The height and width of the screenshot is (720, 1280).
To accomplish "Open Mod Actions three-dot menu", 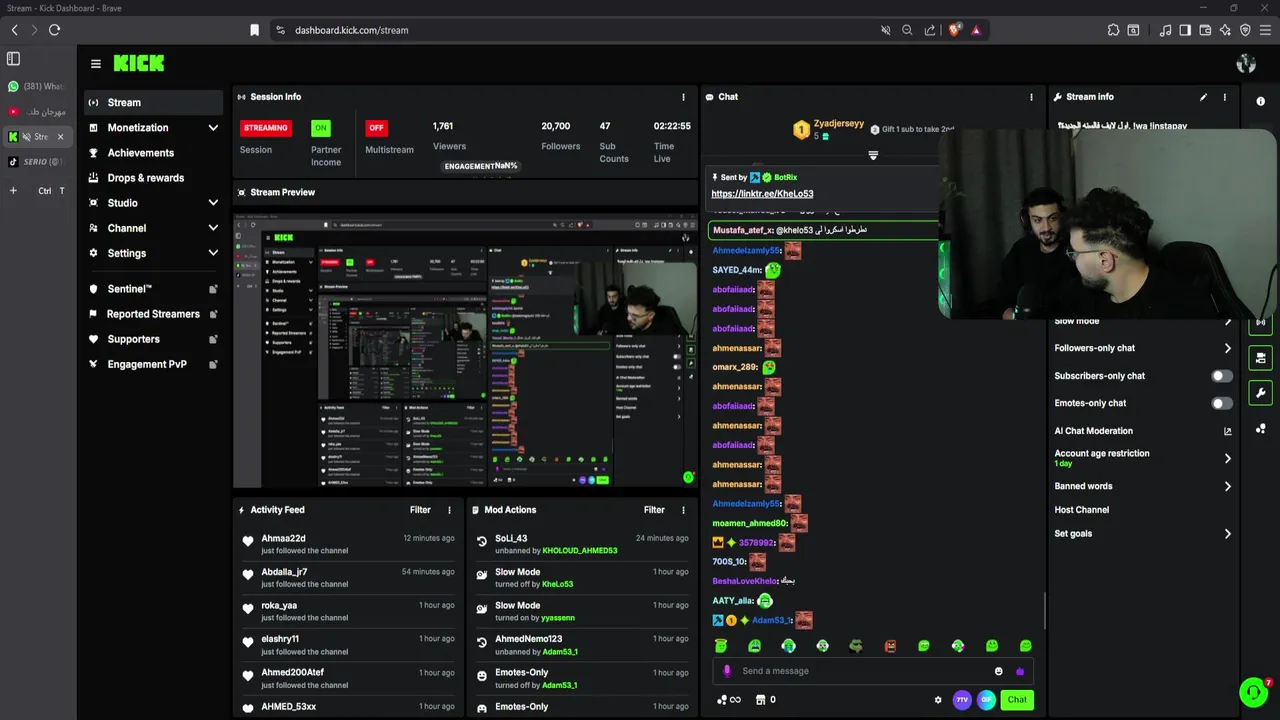I will [x=683, y=510].
